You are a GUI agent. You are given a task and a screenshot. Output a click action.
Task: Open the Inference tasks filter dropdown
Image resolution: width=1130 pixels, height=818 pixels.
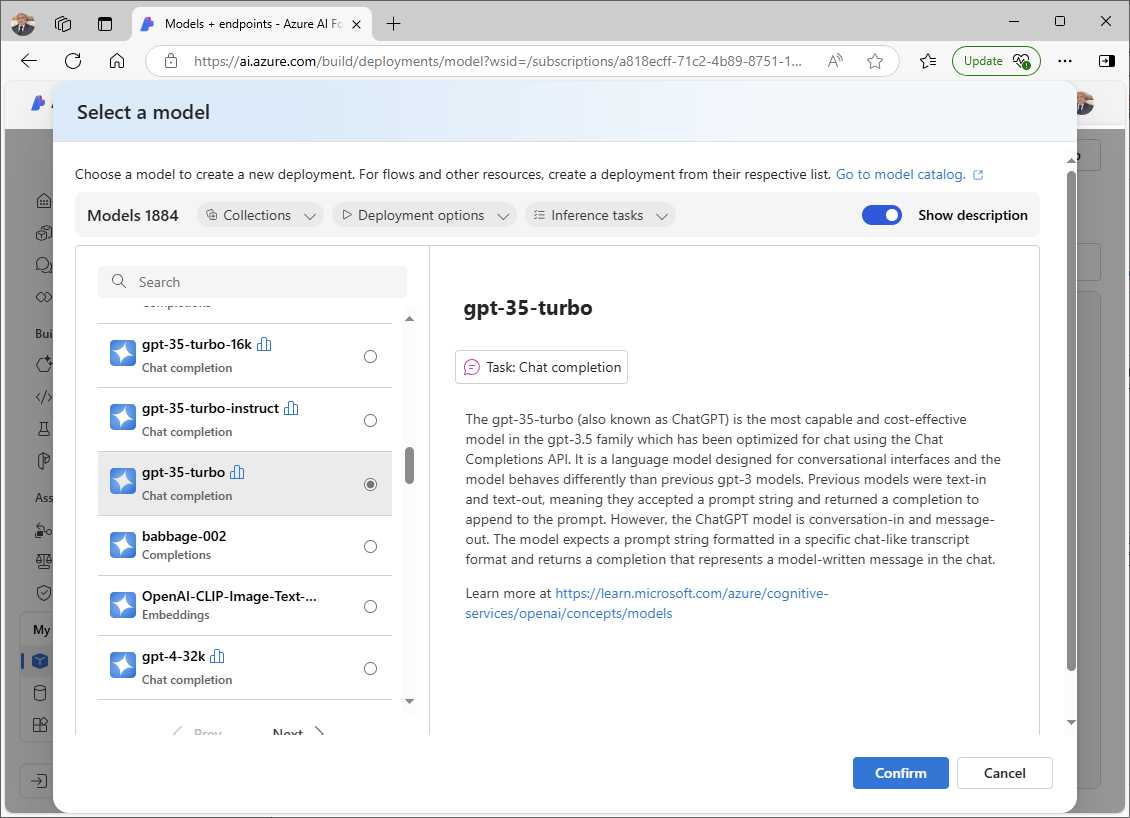600,215
